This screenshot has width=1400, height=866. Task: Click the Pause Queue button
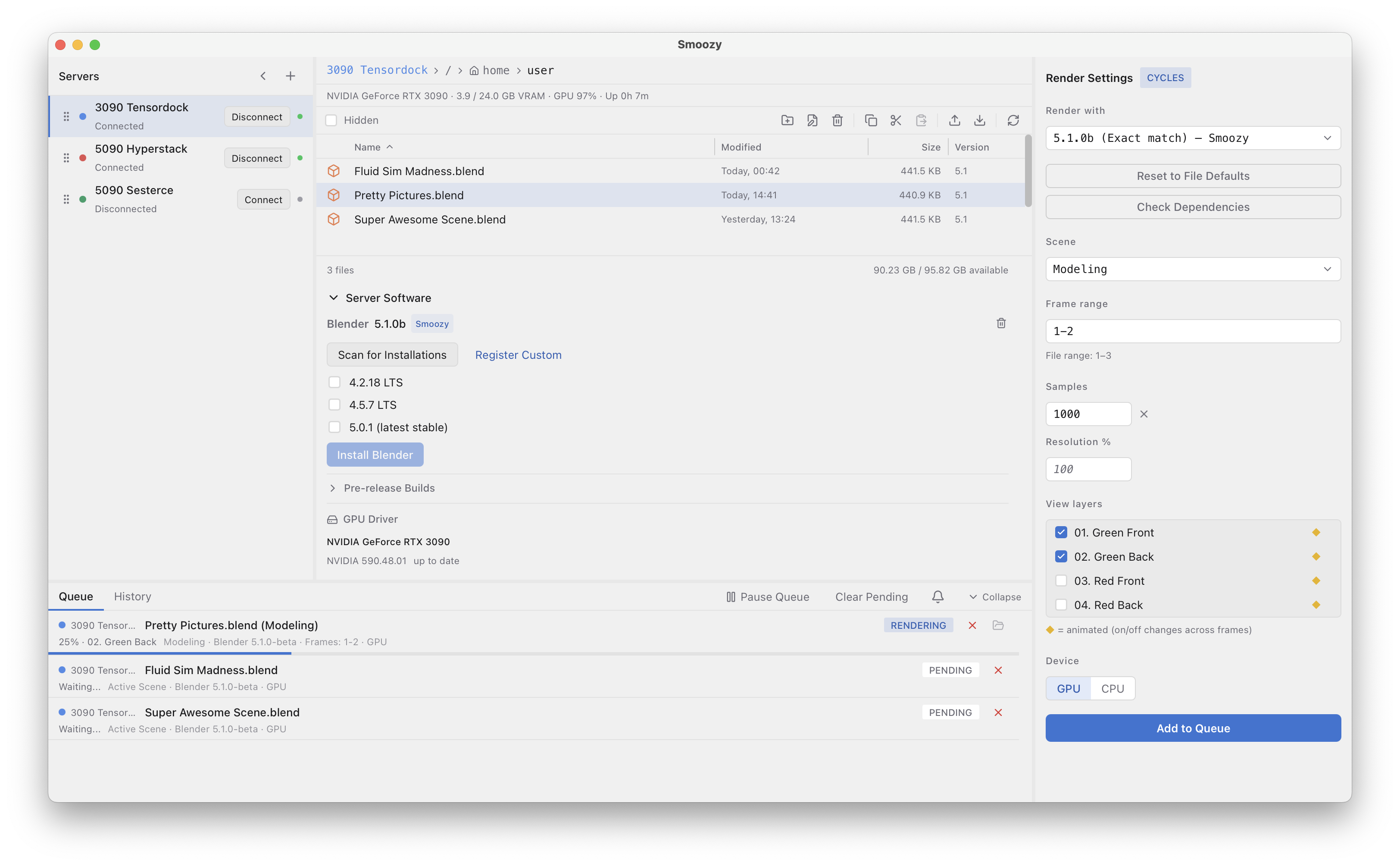pyautogui.click(x=768, y=597)
